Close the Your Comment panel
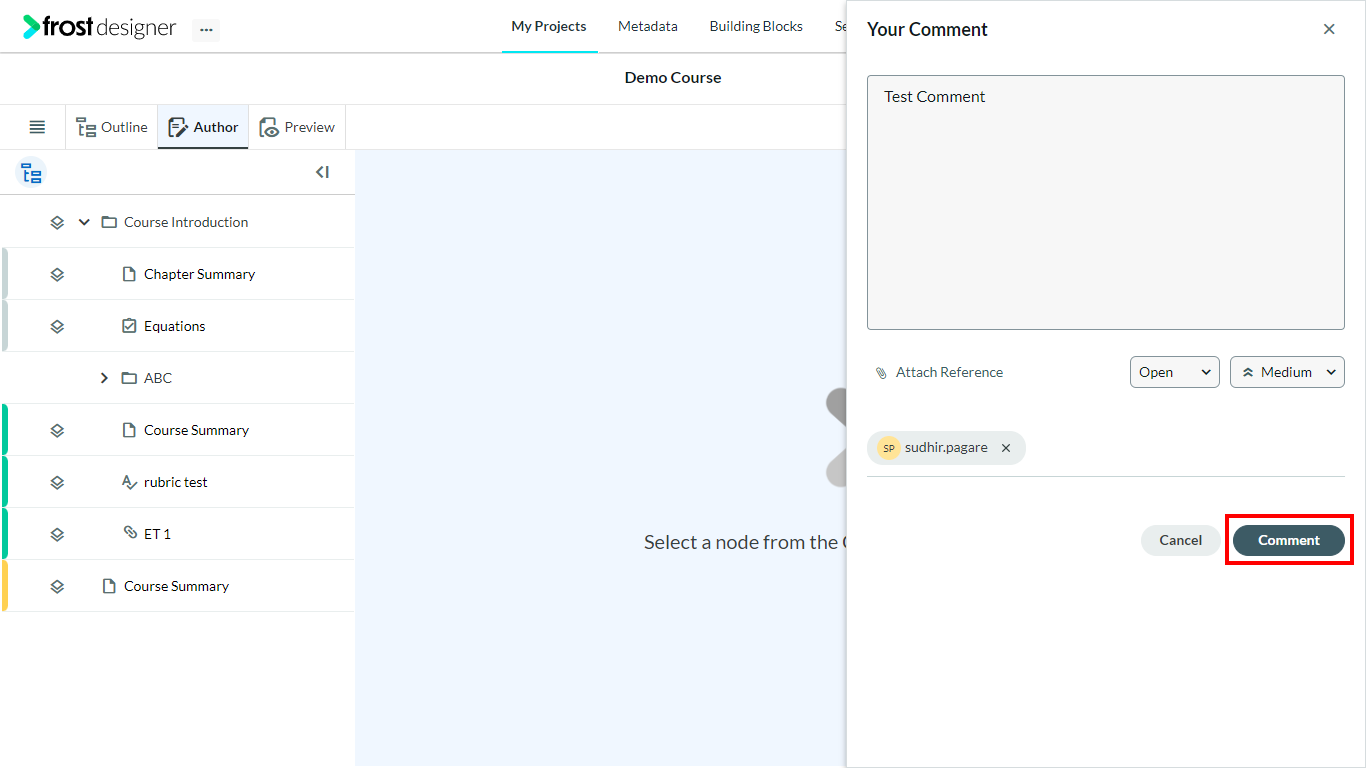The image size is (1366, 768). pyautogui.click(x=1329, y=29)
